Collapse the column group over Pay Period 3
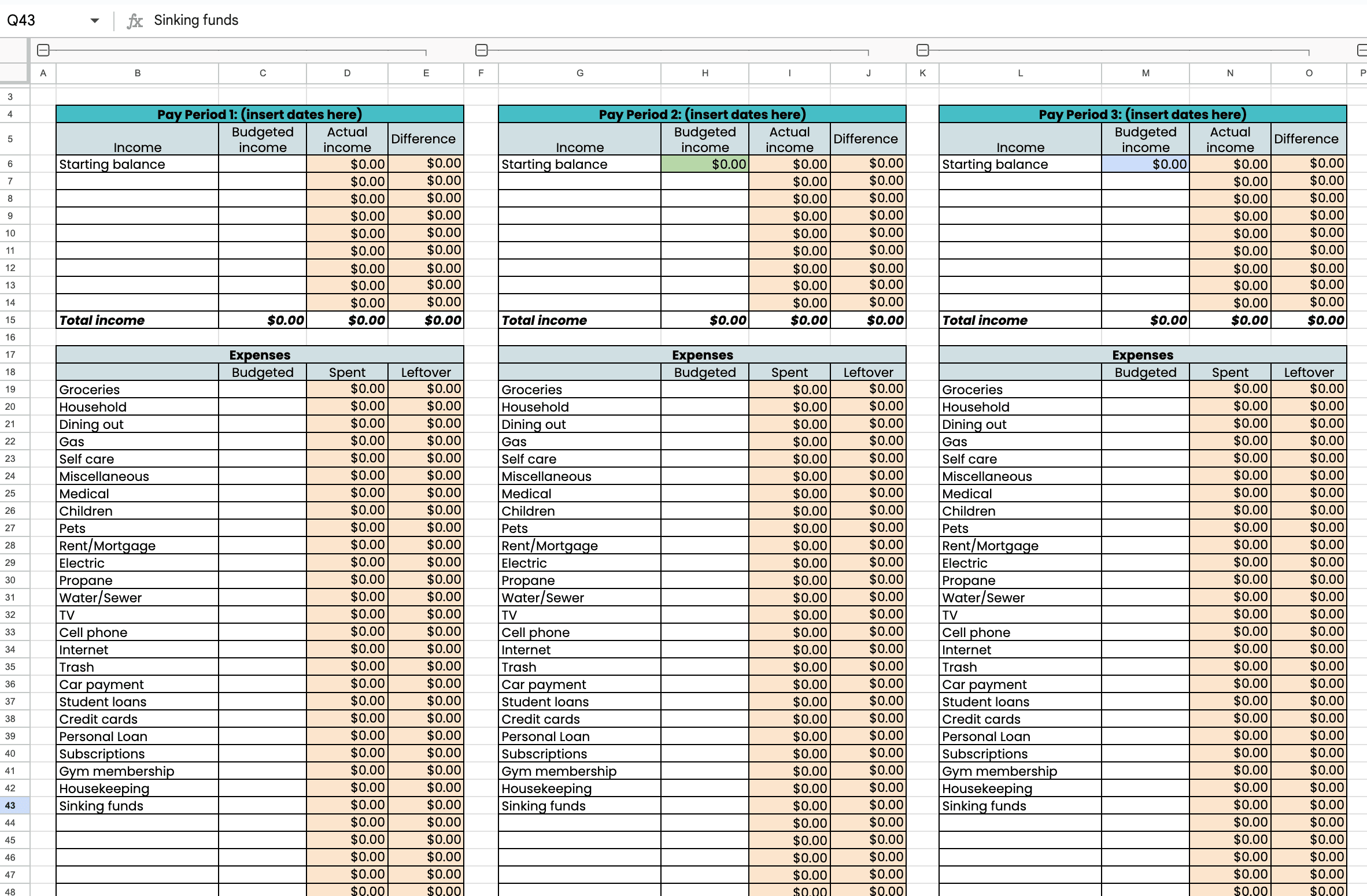 coord(923,50)
